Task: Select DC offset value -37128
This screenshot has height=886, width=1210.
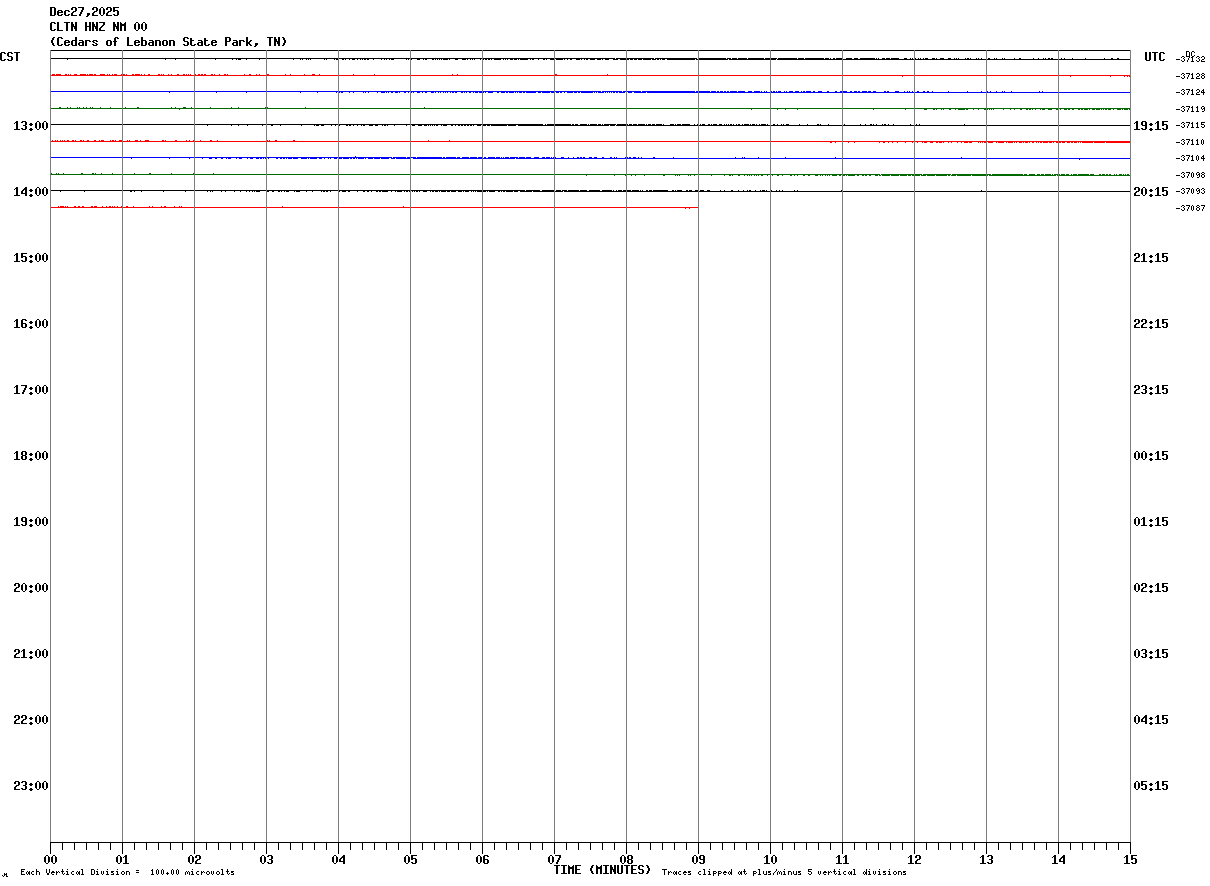Action: point(1191,76)
